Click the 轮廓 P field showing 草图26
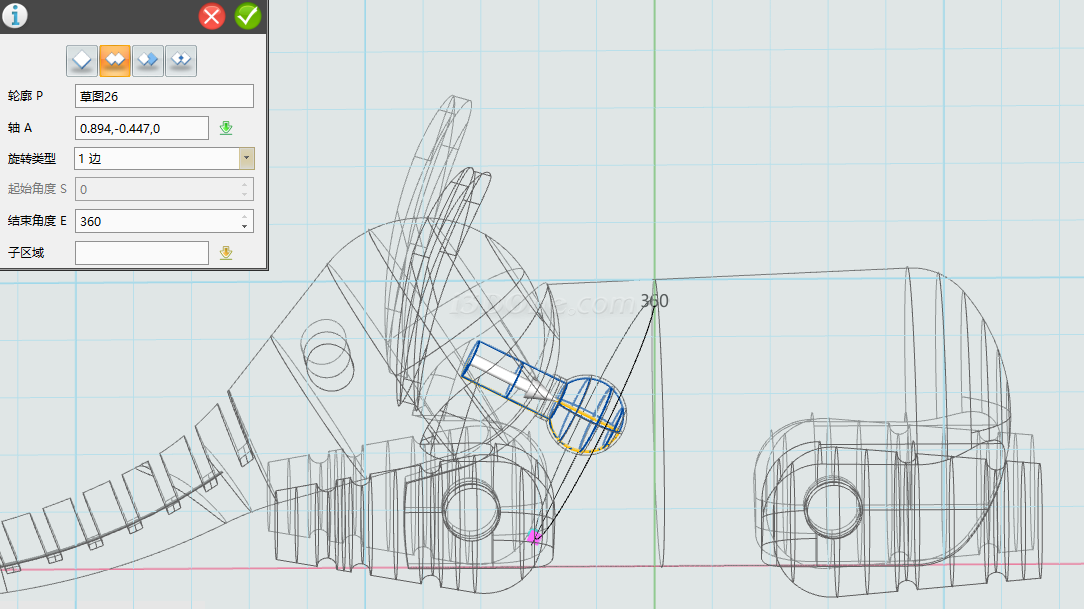The height and width of the screenshot is (609, 1084). tap(164, 96)
